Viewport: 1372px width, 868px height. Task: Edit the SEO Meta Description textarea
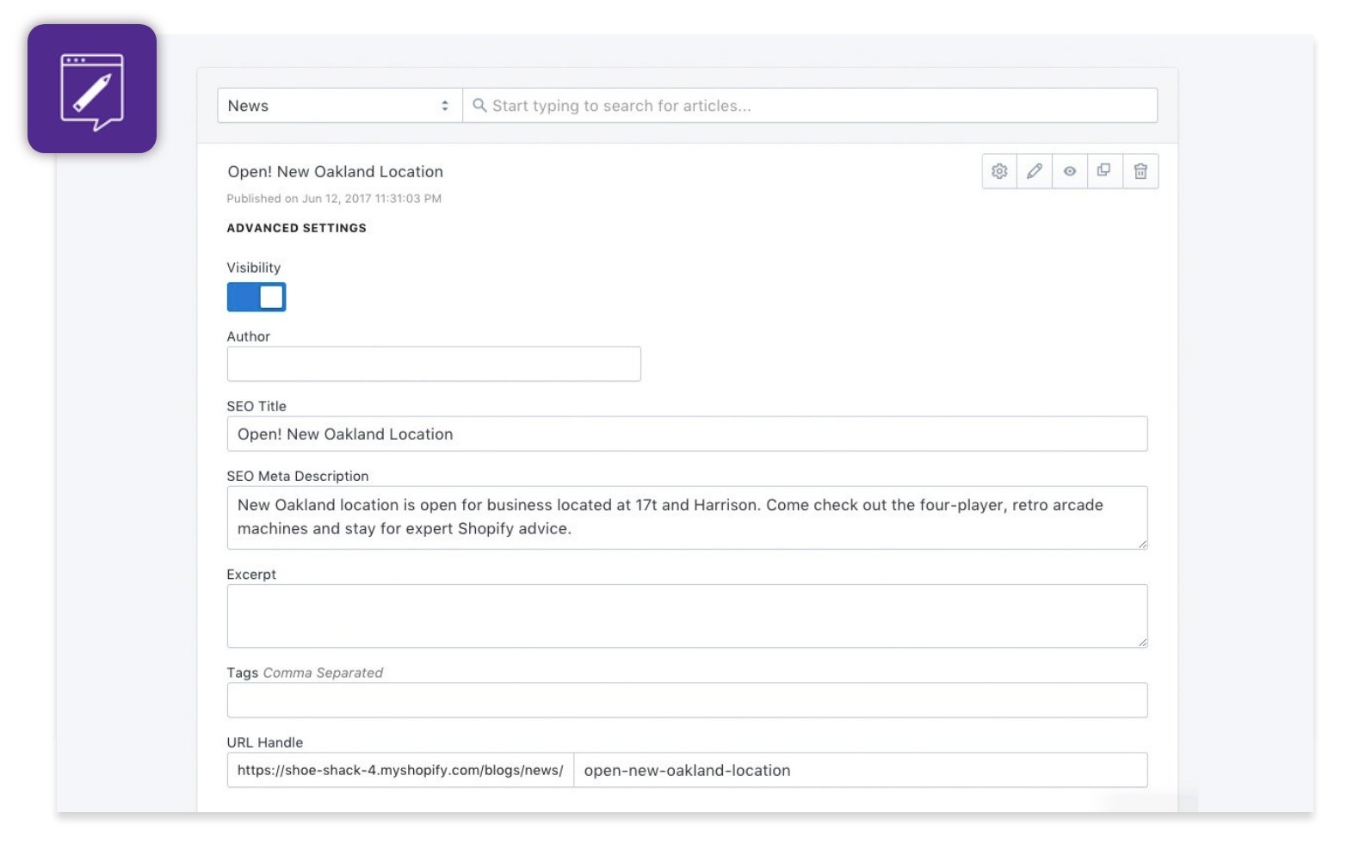coord(687,518)
